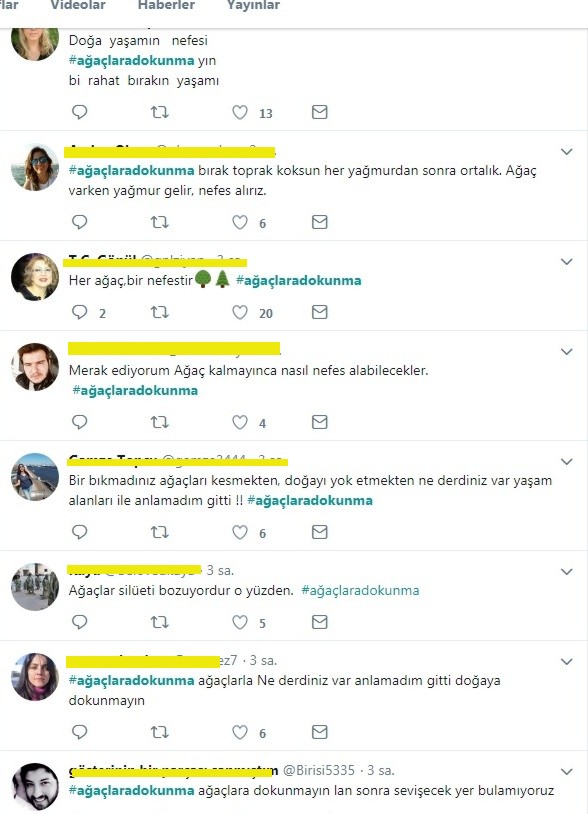Open chevron menu on "Ağaçlar silüeti" tweet
588x814 pixels.
click(567, 572)
